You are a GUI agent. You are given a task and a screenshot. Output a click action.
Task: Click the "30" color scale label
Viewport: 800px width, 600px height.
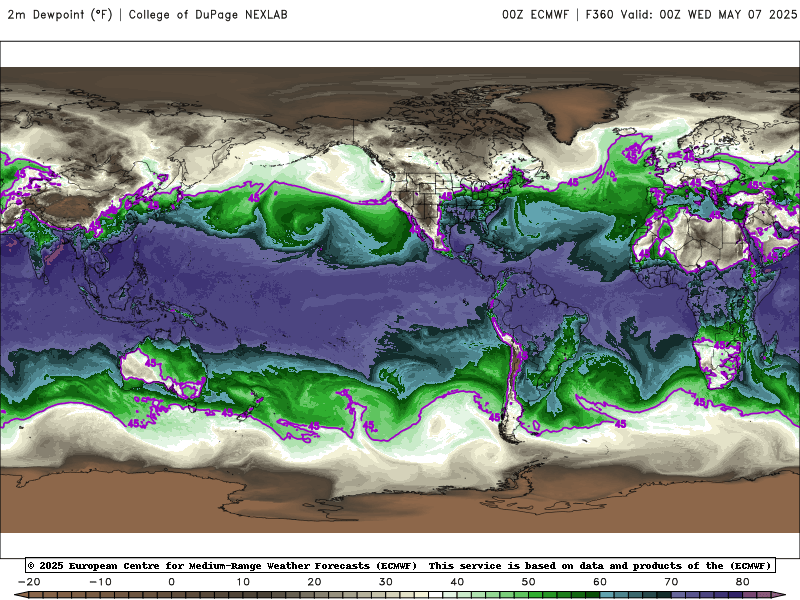coord(386,582)
